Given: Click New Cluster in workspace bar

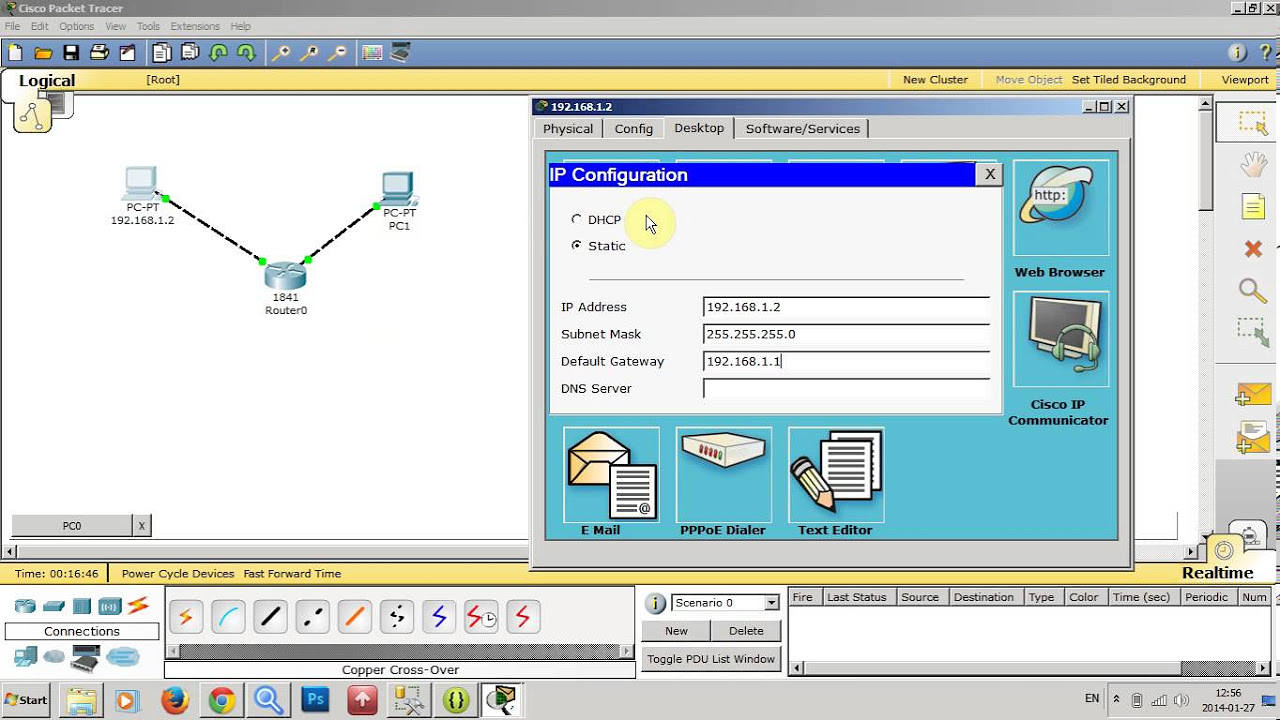Looking at the screenshot, I should (x=935, y=80).
